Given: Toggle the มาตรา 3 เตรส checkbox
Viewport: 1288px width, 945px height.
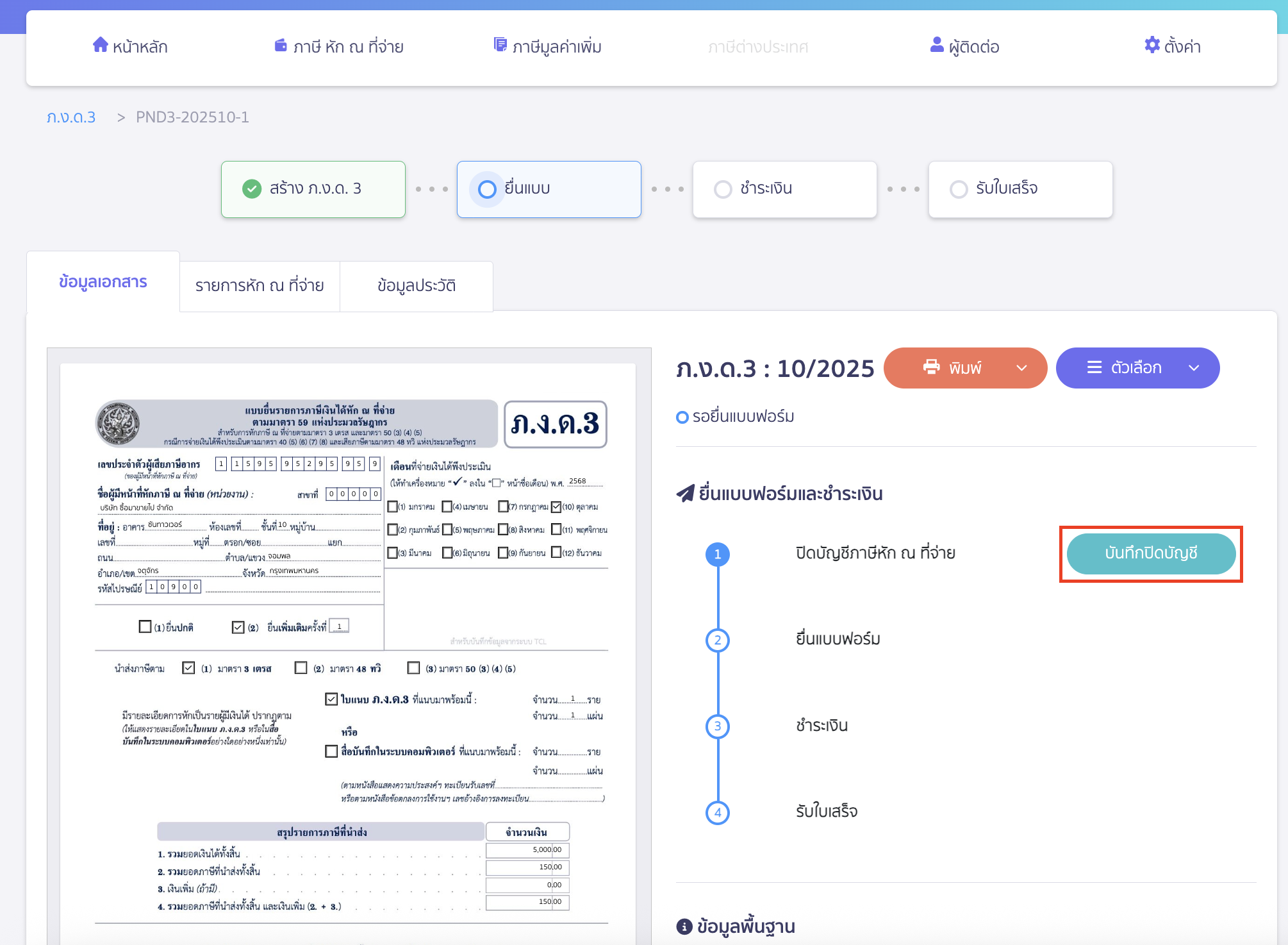Looking at the screenshot, I should click(x=188, y=668).
